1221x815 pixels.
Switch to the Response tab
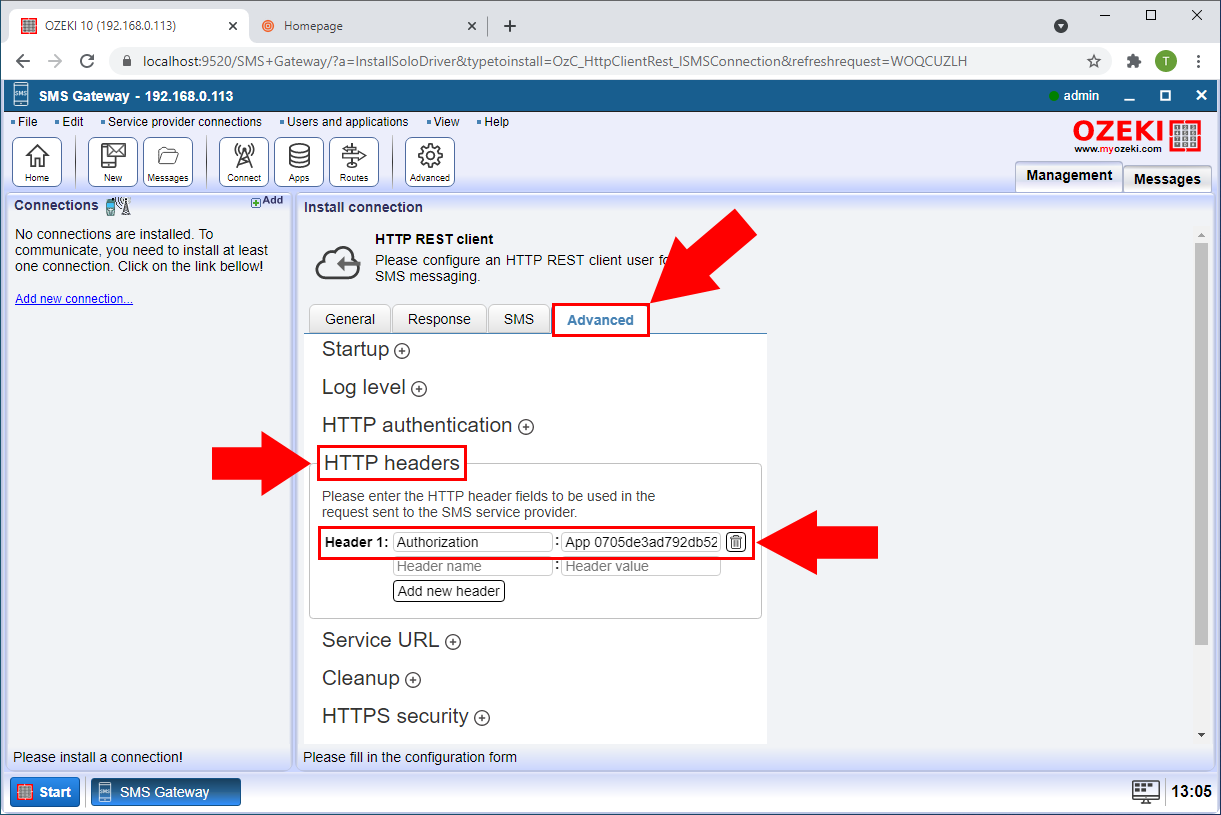(439, 319)
